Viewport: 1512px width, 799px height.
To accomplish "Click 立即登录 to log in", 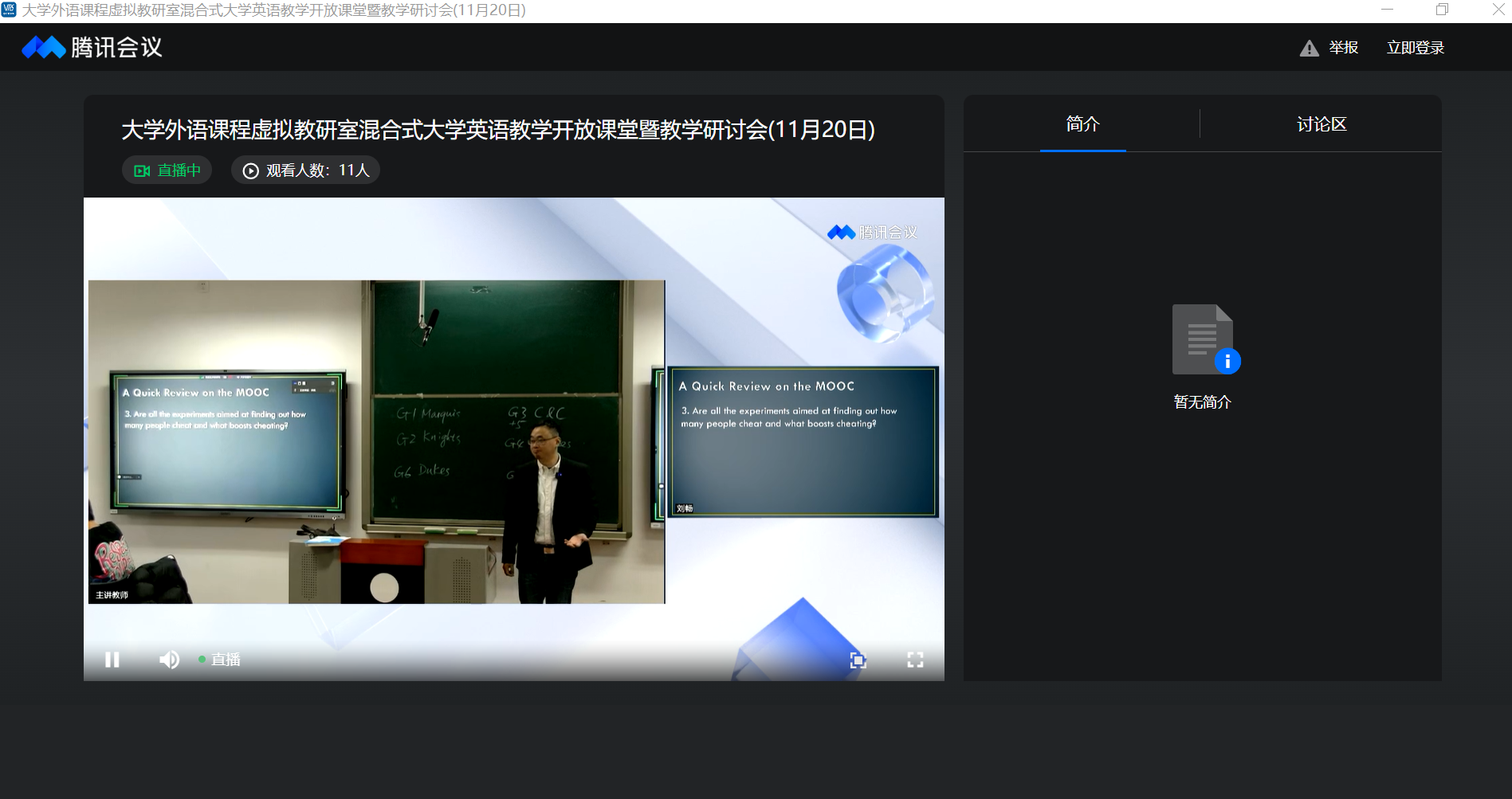I will 1415,48.
